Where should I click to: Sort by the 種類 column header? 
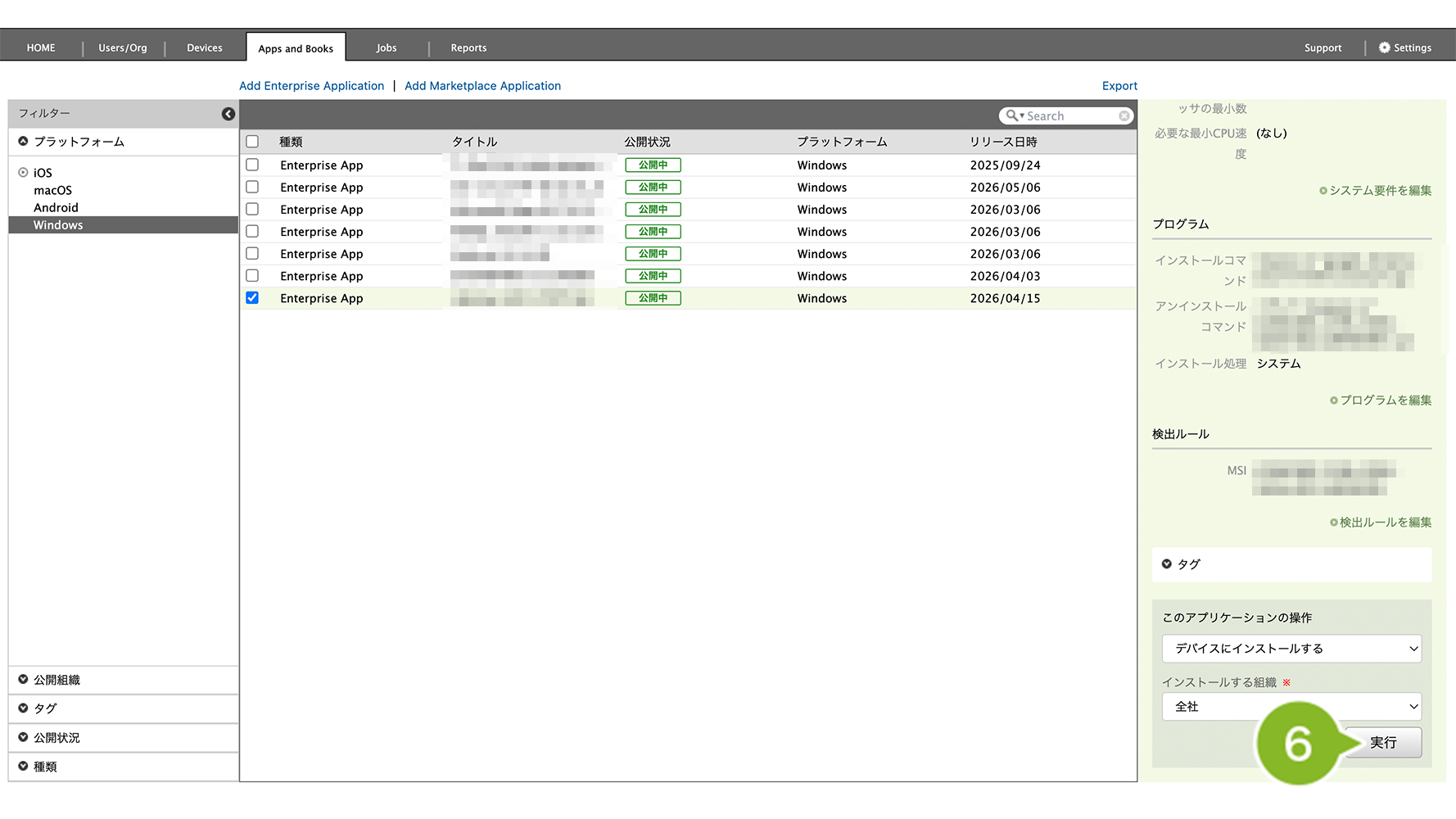tap(291, 142)
